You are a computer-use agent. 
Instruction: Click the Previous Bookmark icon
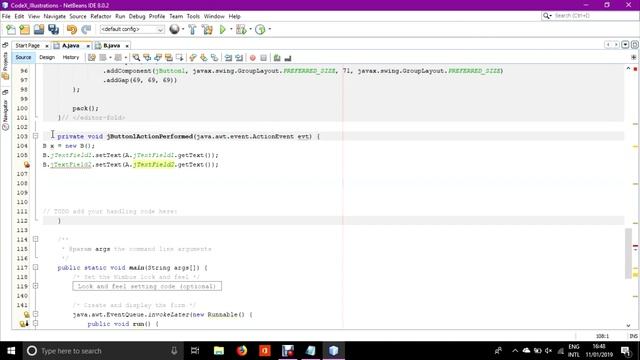tap(193, 58)
